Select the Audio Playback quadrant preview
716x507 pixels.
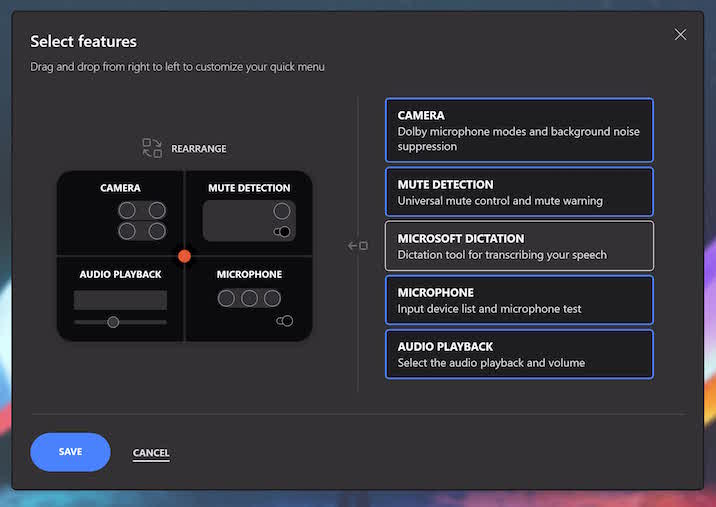point(120,299)
